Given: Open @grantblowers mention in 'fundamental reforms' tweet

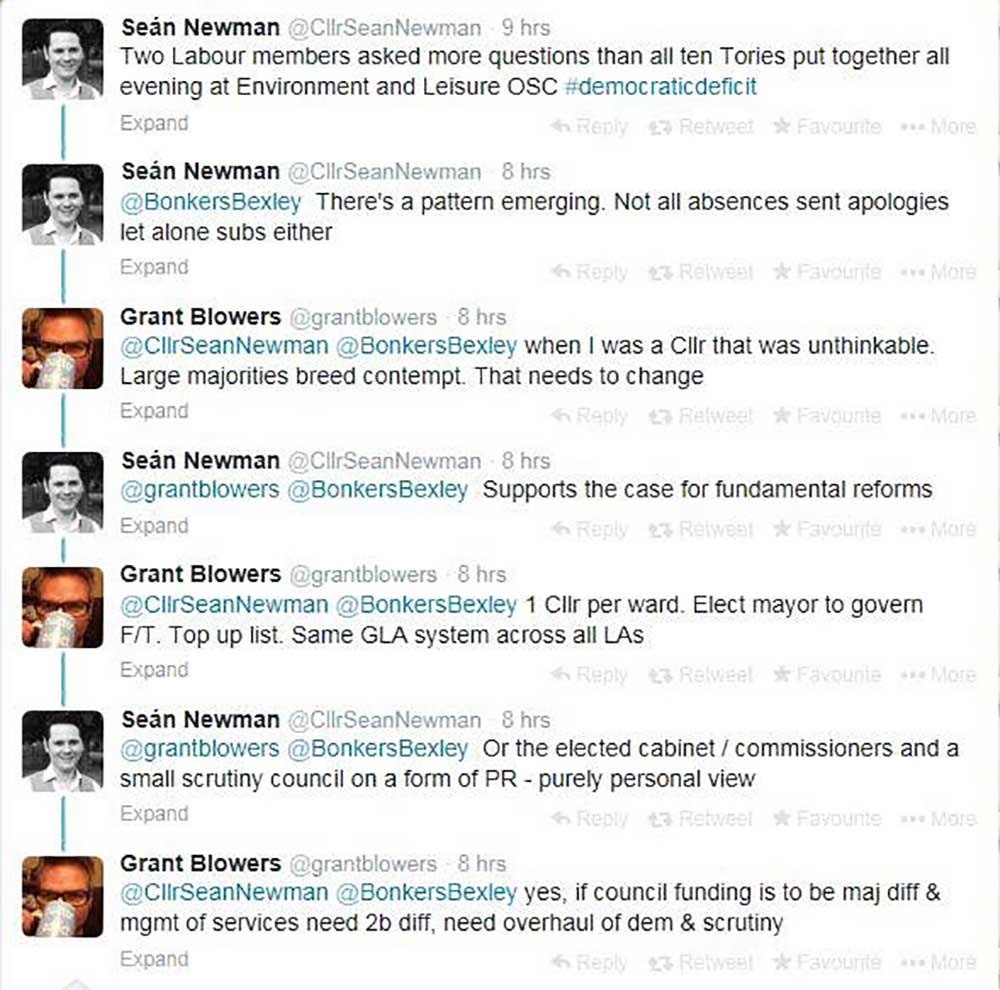Looking at the screenshot, I should click(x=200, y=490).
